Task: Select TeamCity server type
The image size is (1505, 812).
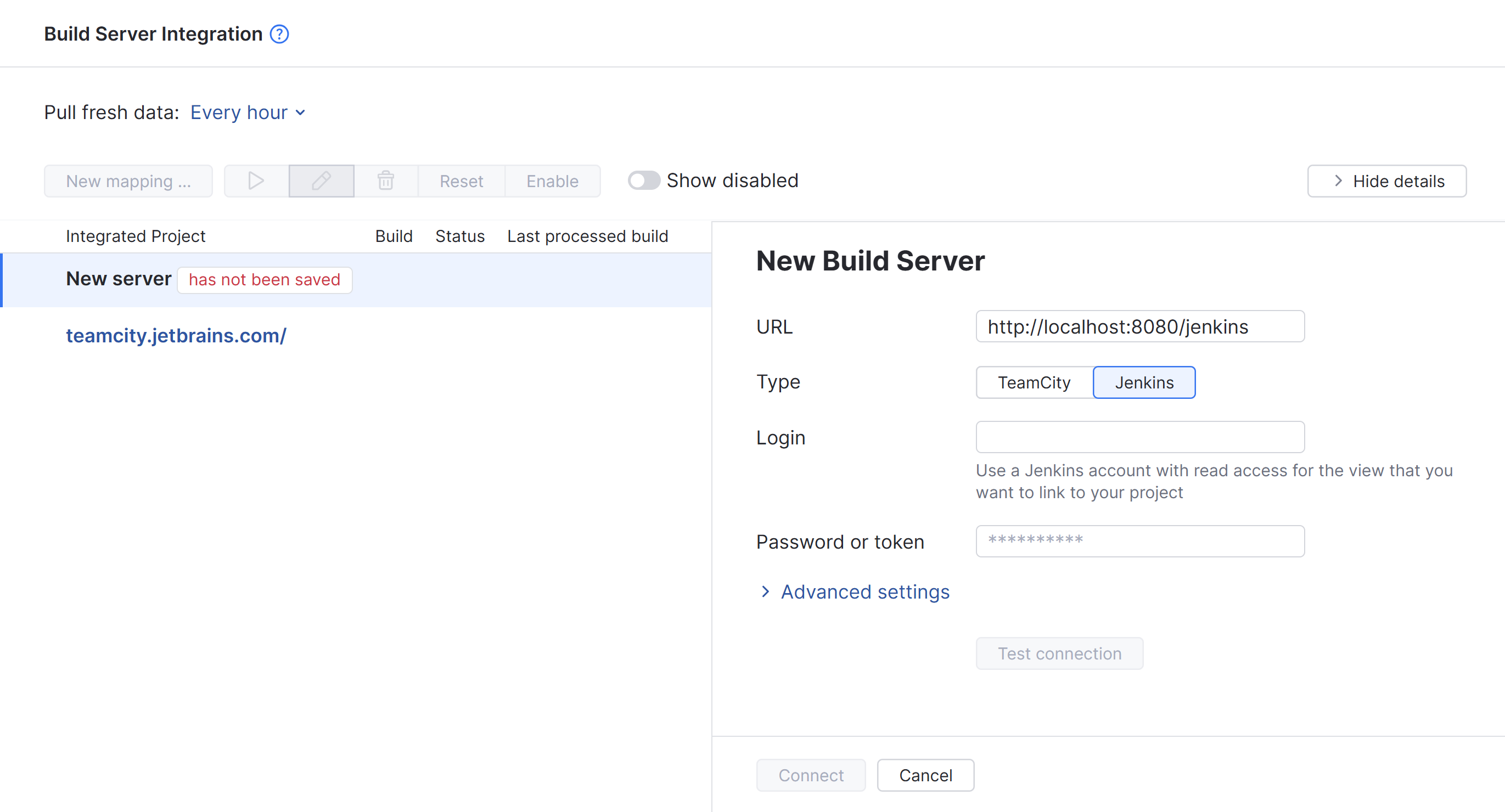Action: 1034,382
